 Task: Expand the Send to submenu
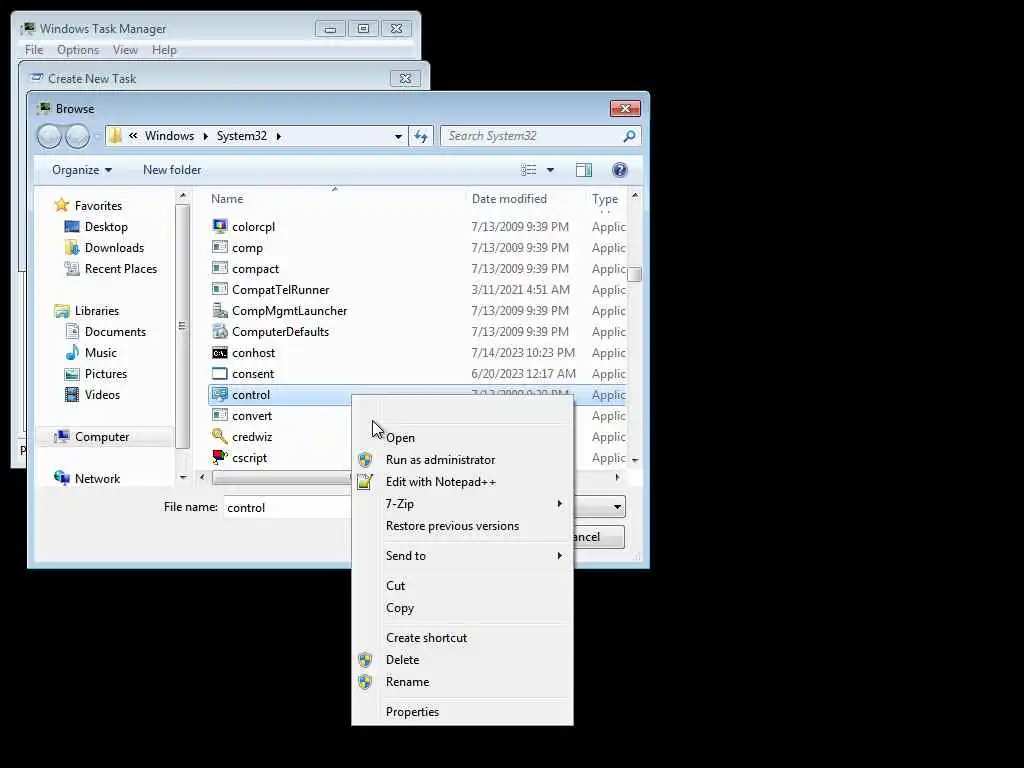click(x=559, y=556)
